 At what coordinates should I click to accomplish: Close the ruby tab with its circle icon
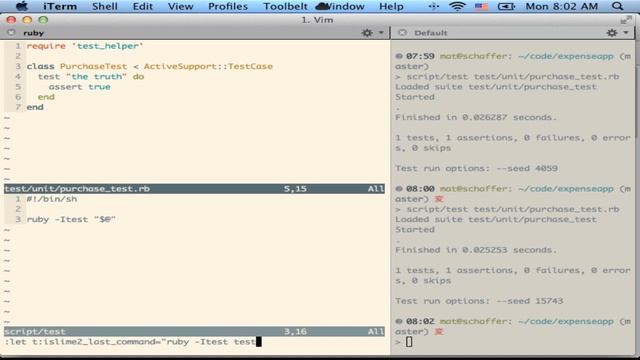click(11, 33)
